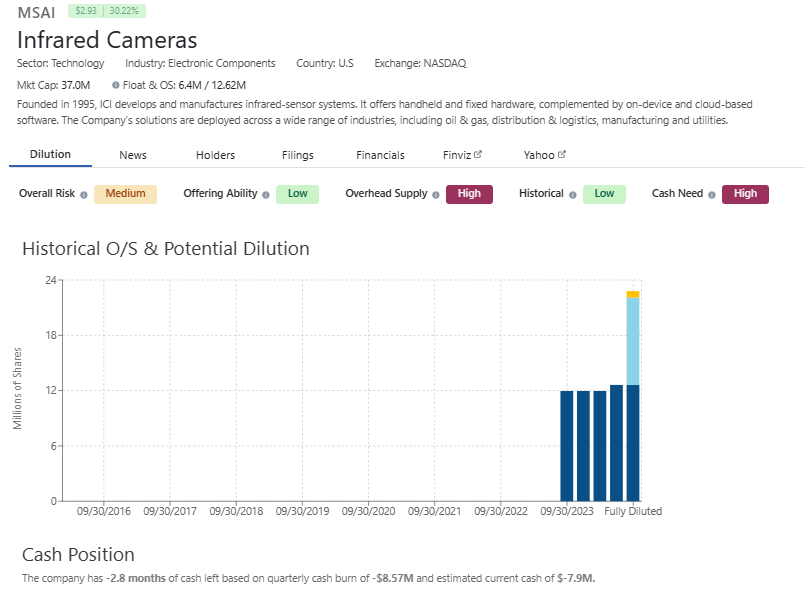
Task: Click the info icon before Float & OS
Action: [x=116, y=86]
